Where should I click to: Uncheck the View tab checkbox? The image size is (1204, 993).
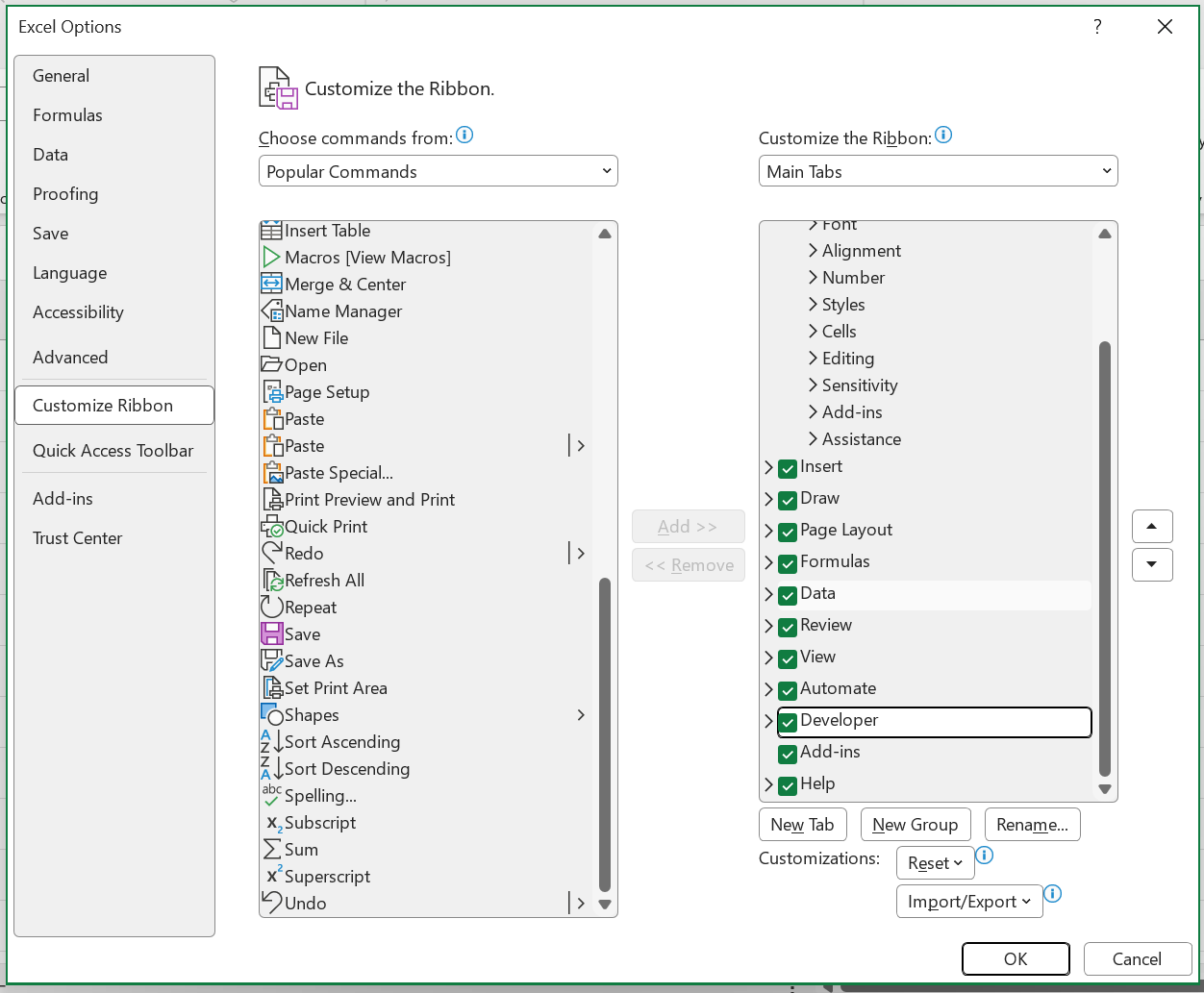tap(788, 658)
